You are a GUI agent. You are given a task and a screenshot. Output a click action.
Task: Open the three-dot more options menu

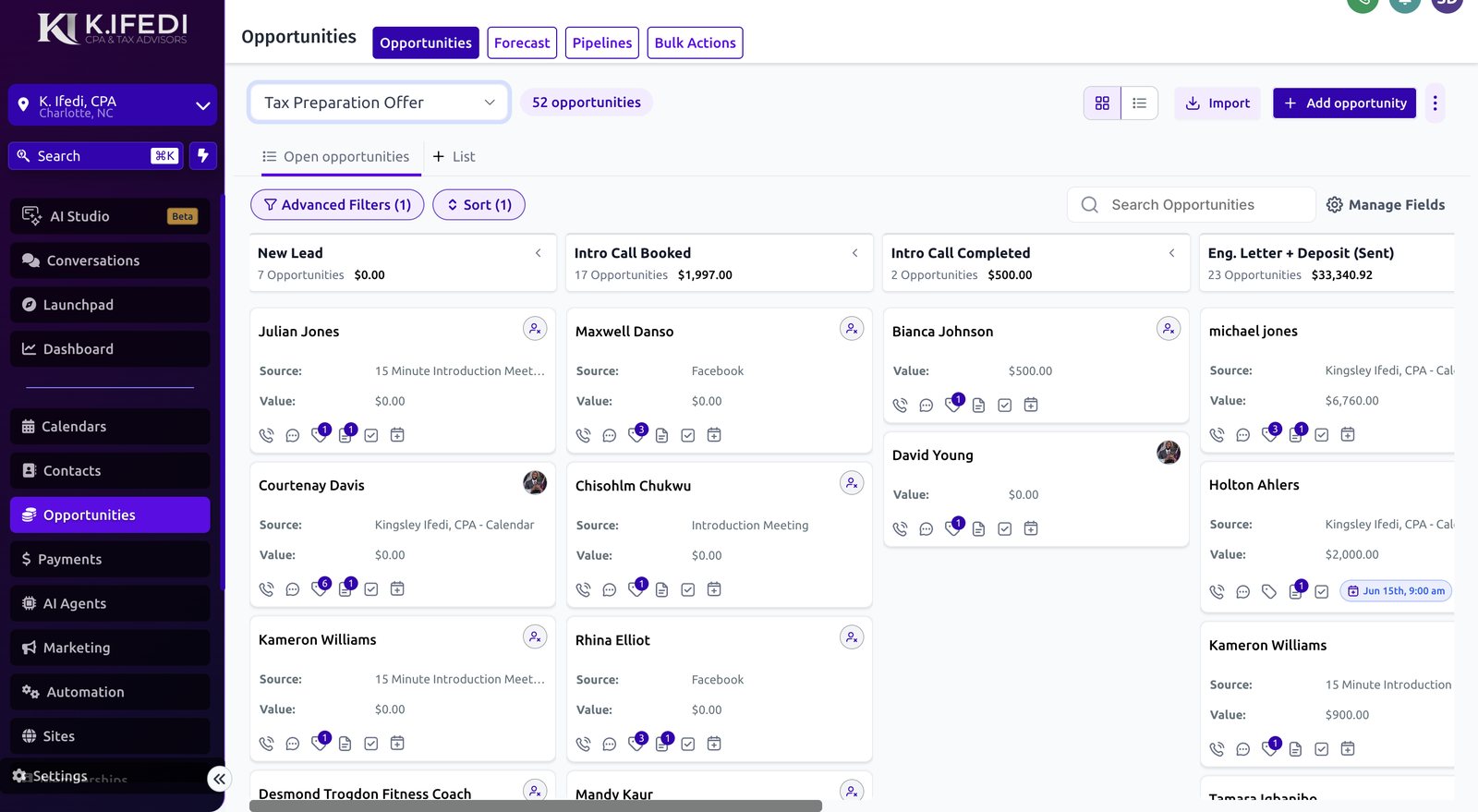click(1435, 103)
